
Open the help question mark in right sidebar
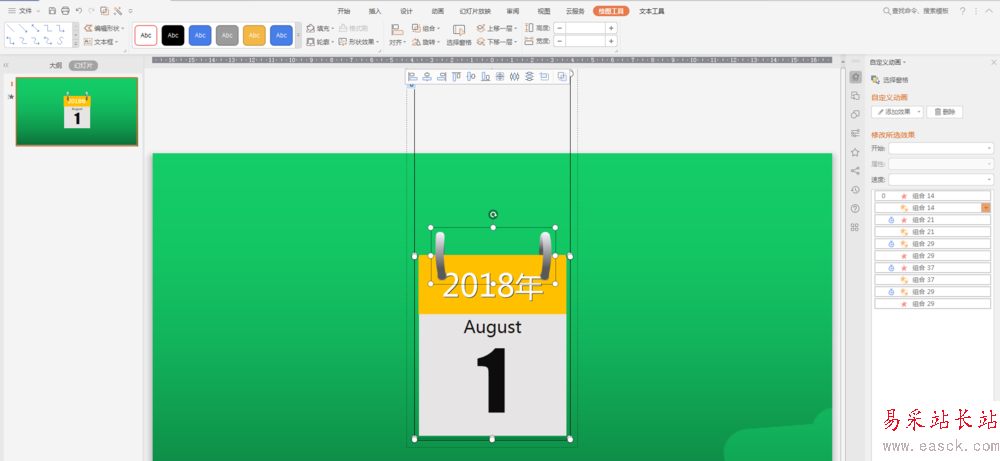point(855,208)
